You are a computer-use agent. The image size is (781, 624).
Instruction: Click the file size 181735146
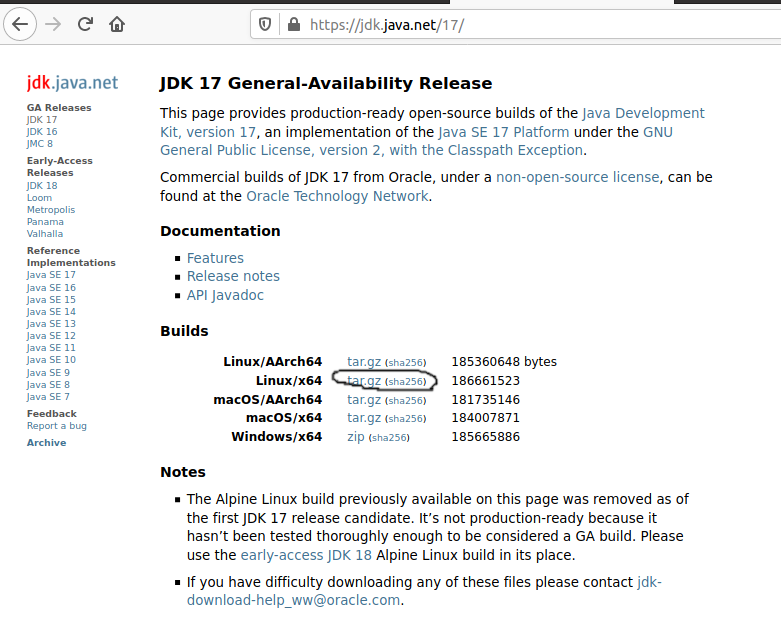pyautogui.click(x=486, y=400)
